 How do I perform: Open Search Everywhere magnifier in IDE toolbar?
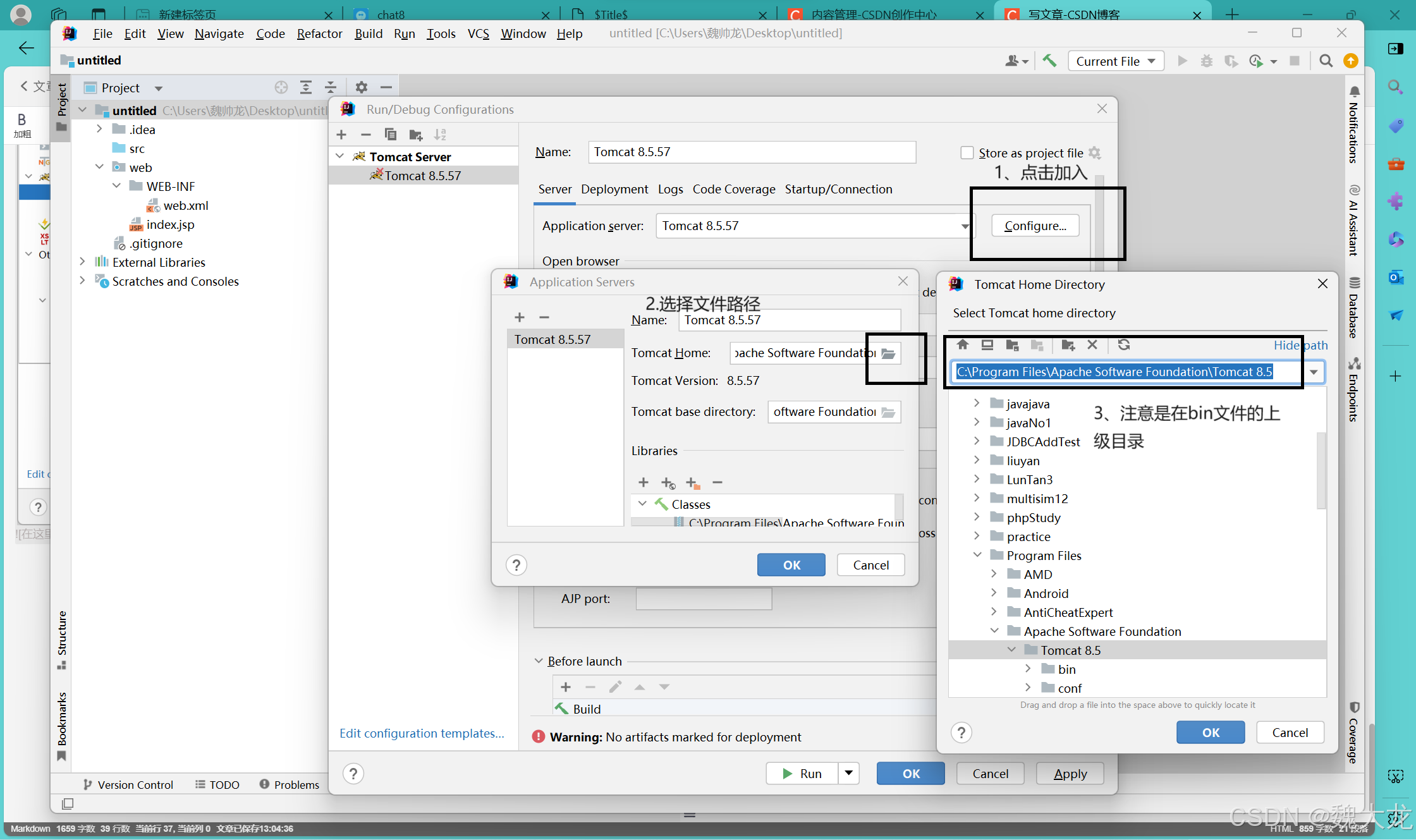1326,61
